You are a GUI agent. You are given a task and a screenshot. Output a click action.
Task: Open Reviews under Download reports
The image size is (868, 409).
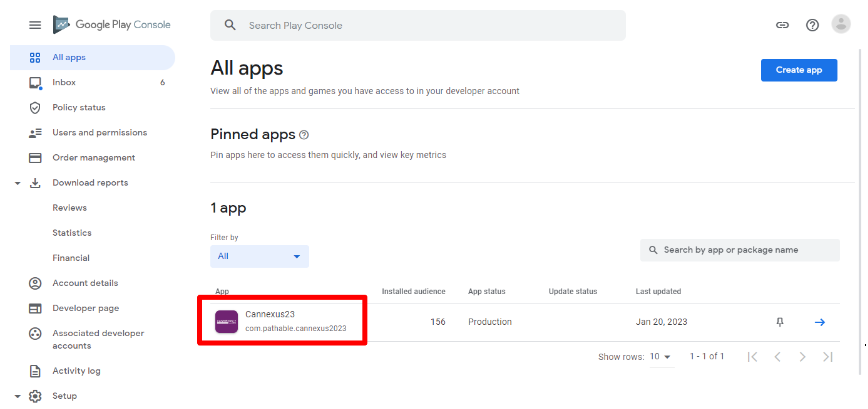tap(70, 208)
